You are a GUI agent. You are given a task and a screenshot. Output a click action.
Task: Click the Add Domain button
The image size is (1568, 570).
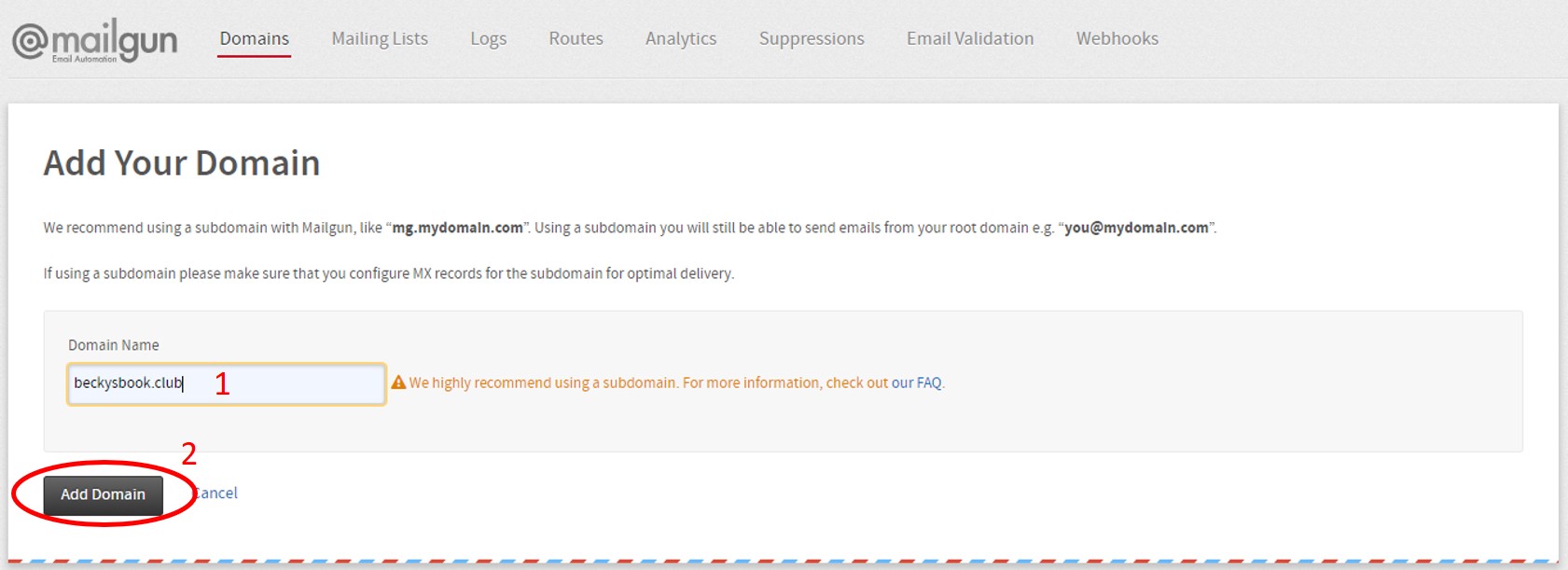pos(104,494)
